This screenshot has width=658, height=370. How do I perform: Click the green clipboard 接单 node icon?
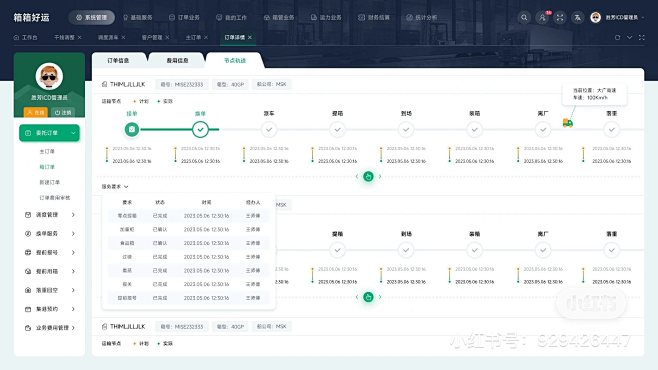pos(132,129)
